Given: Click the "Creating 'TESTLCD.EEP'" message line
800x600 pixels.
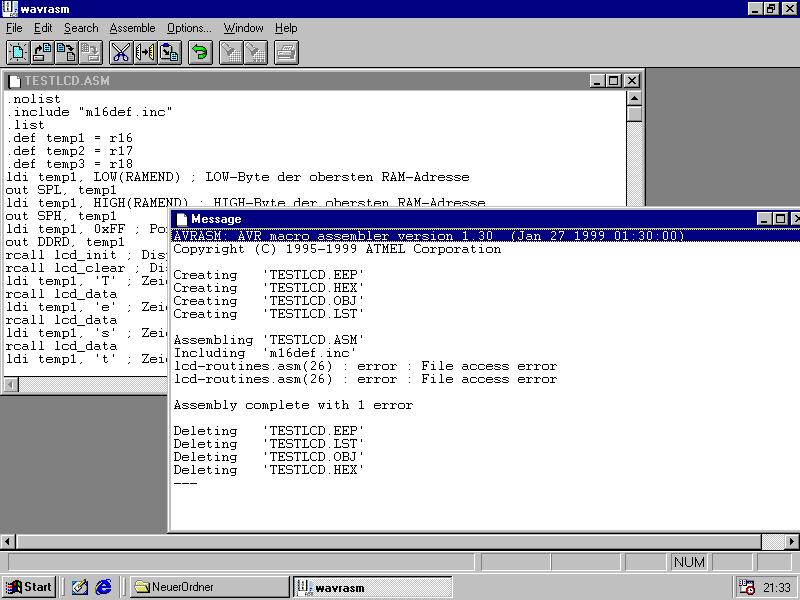Looking at the screenshot, I should 269,275.
